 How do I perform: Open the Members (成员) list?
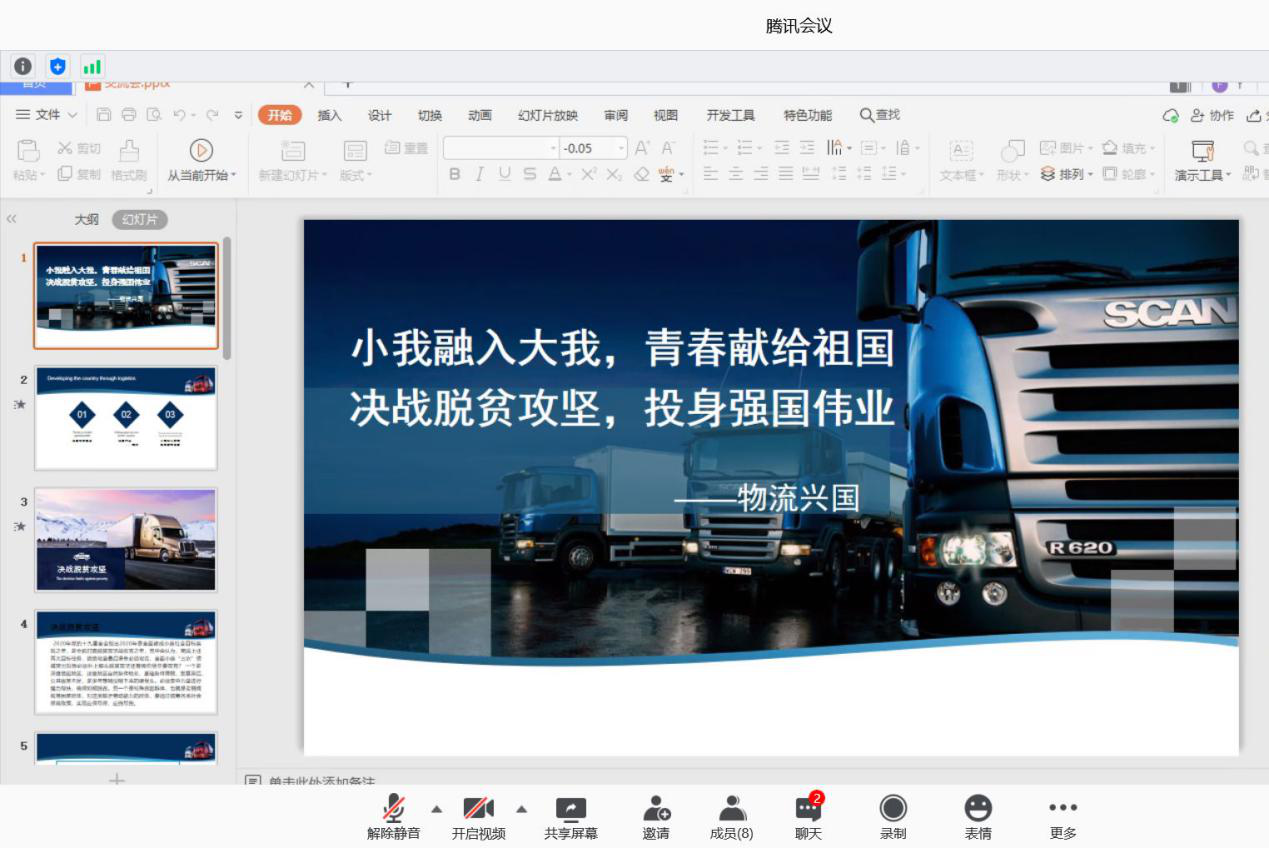[x=732, y=809]
